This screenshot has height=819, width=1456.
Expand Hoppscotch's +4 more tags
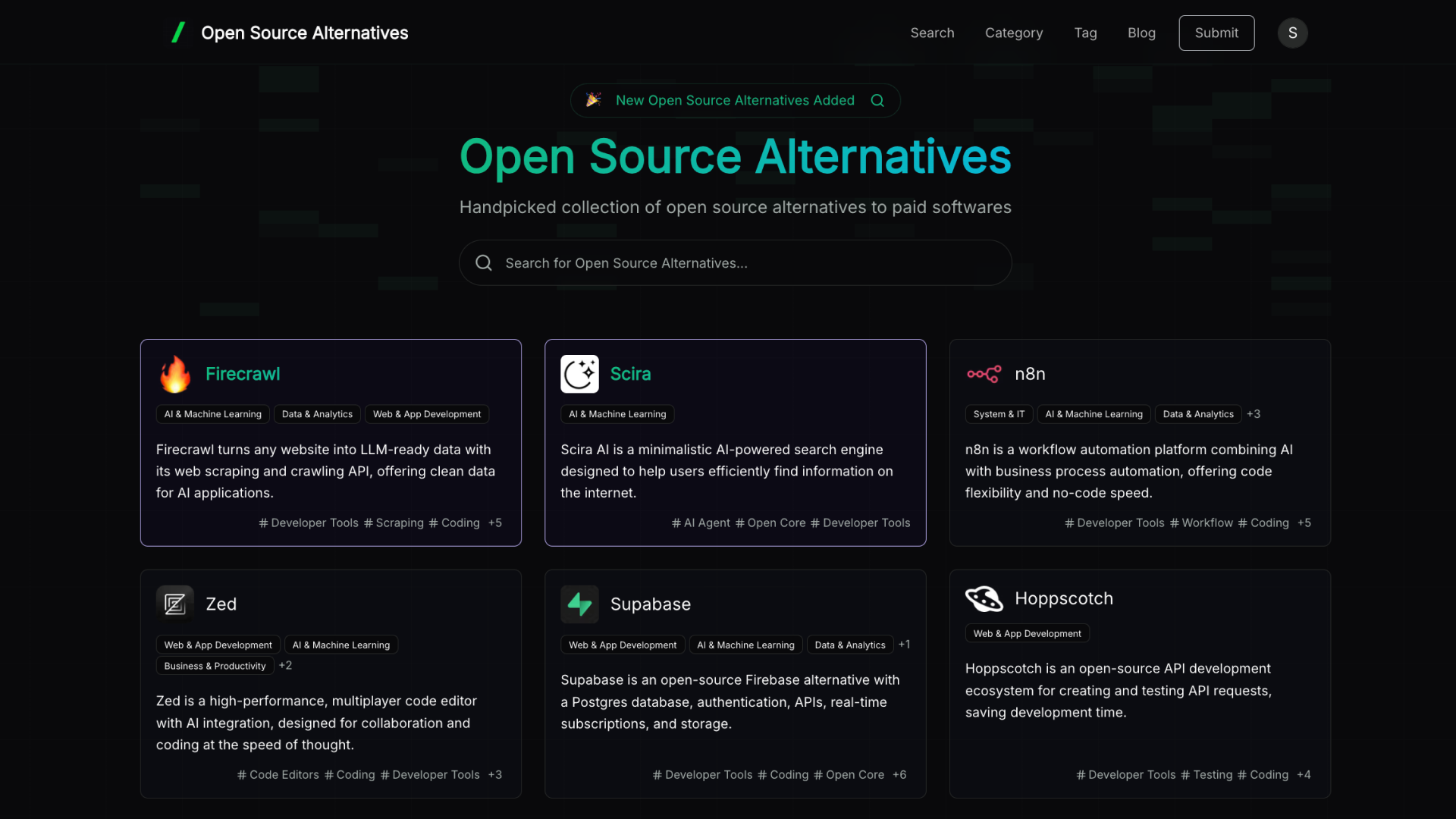tap(1304, 774)
